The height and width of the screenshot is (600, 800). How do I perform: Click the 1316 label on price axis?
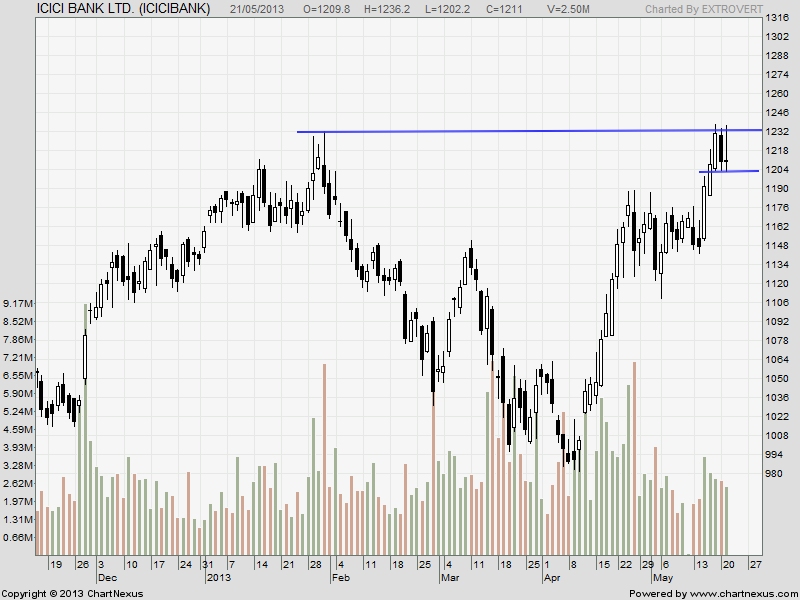[776, 19]
